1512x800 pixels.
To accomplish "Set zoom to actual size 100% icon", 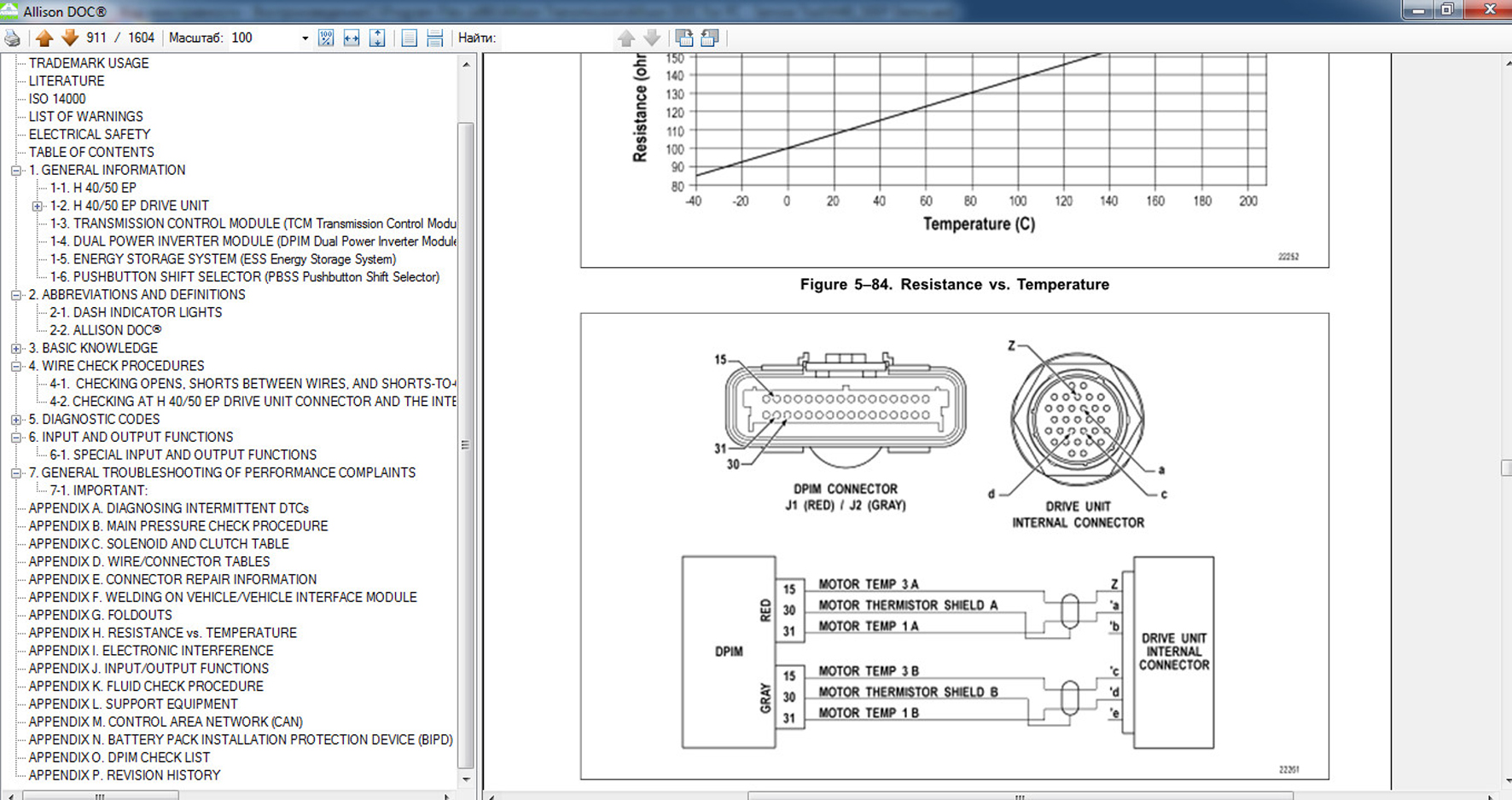I will [x=326, y=38].
